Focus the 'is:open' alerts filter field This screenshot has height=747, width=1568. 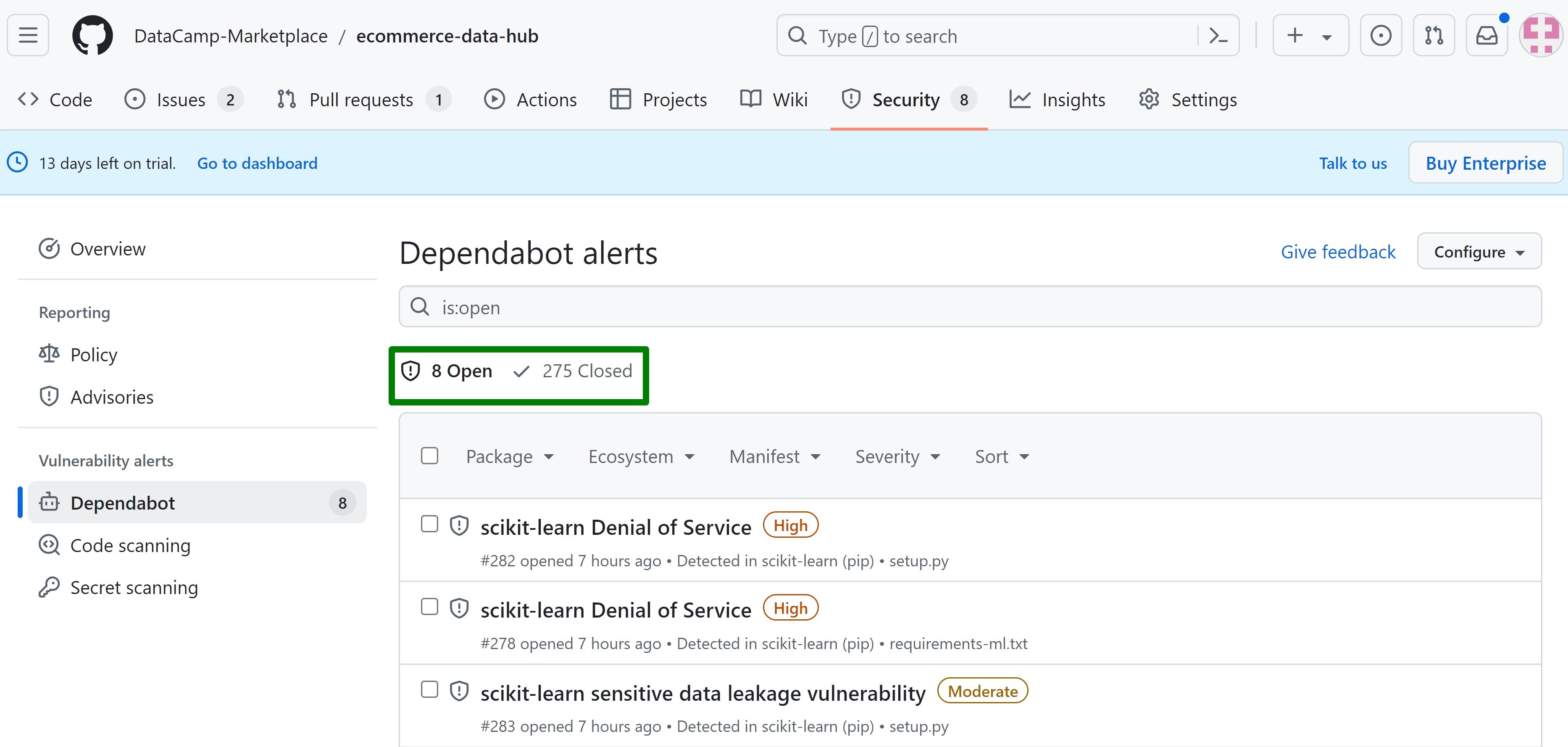pyautogui.click(x=970, y=307)
